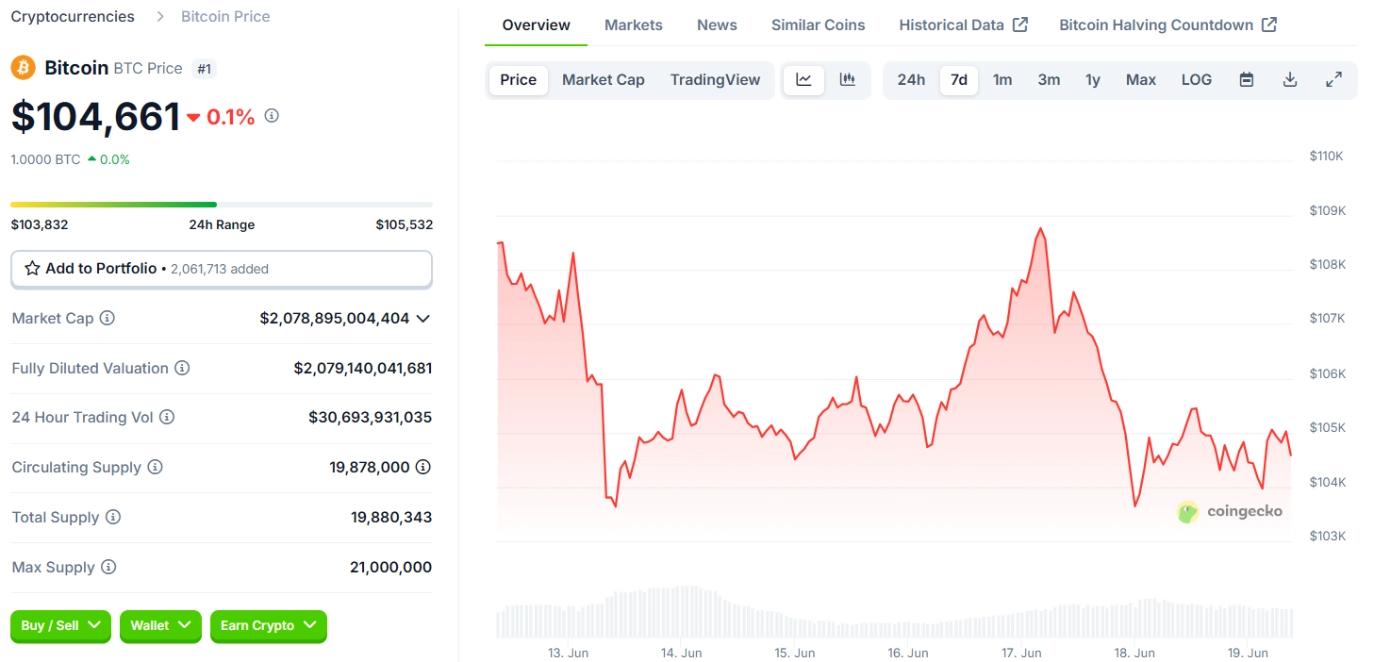The image size is (1374, 662).
Task: Switch to line chart view icon
Action: pos(804,80)
